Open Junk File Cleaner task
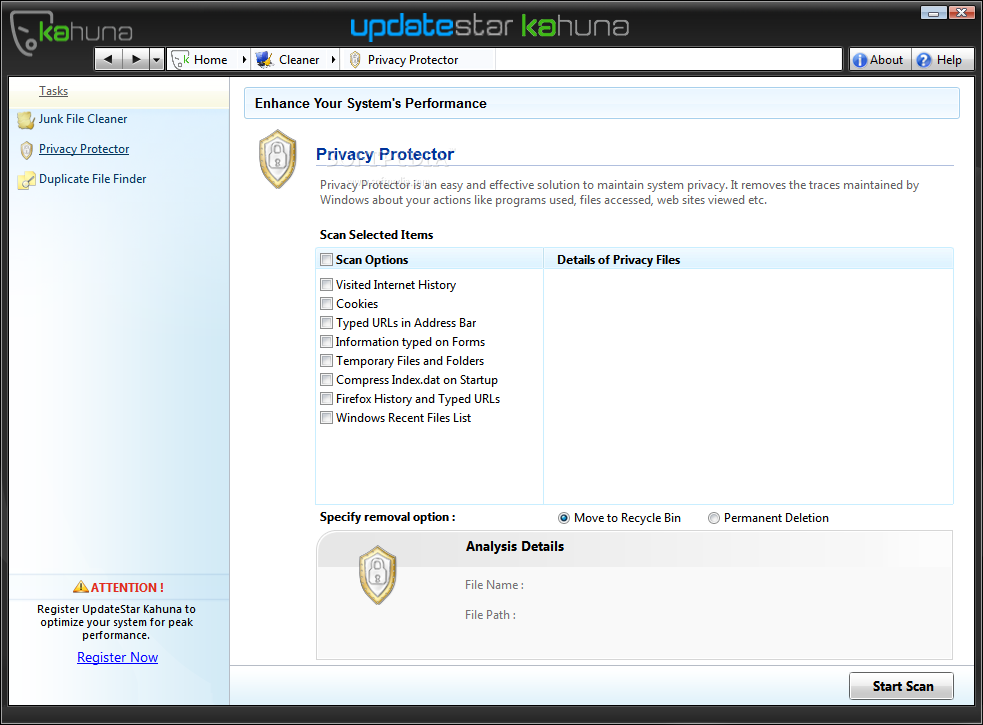The image size is (983, 725). 83,119
